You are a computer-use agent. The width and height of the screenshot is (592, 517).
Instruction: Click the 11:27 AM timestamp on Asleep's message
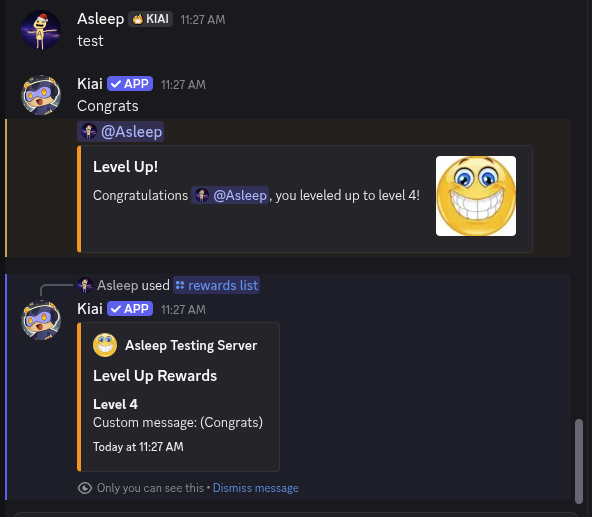point(203,20)
